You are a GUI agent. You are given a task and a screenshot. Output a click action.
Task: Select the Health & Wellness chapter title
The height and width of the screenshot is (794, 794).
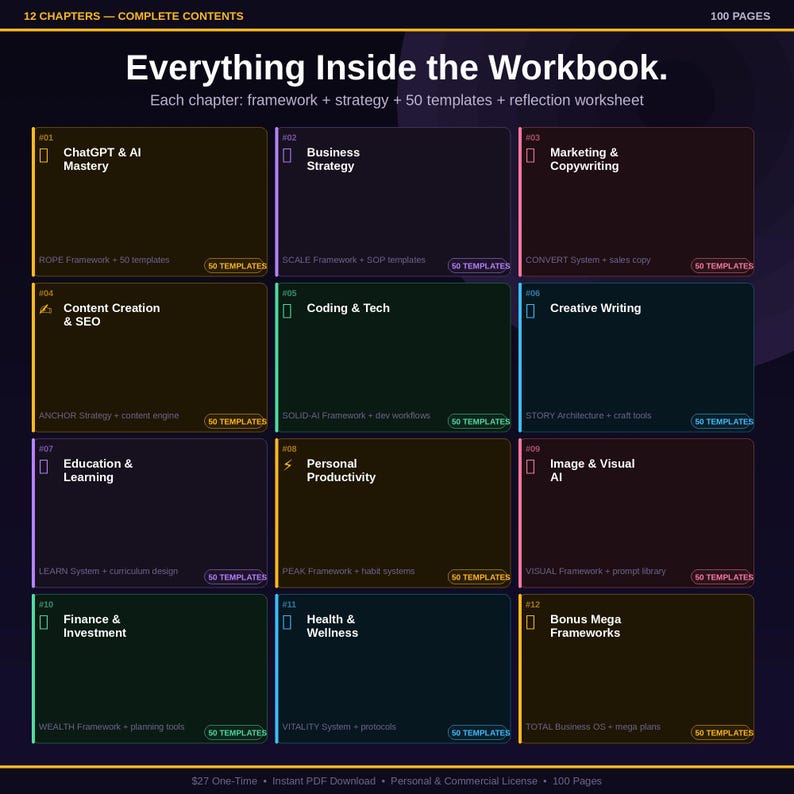click(332, 626)
